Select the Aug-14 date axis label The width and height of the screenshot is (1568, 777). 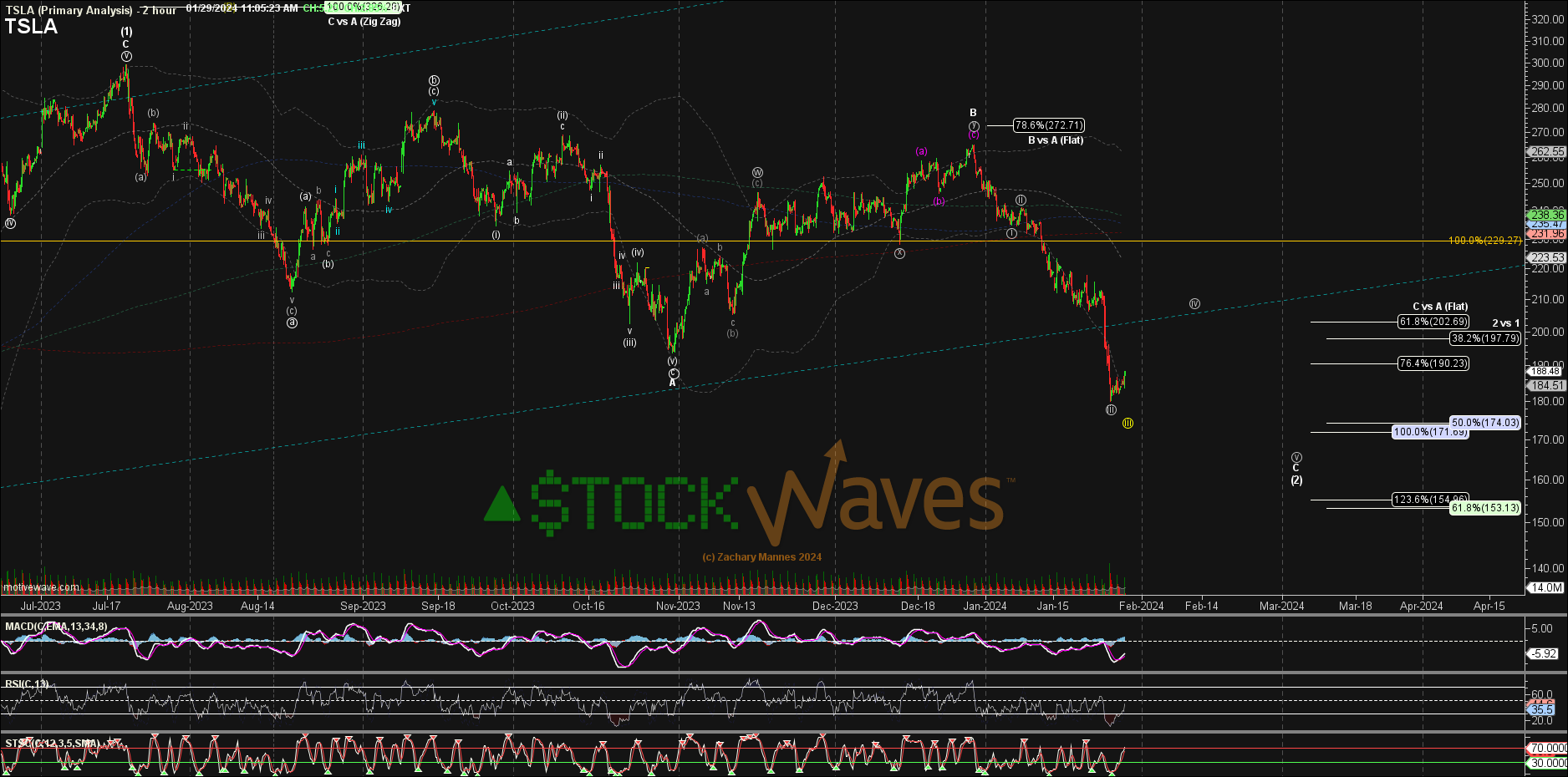[x=257, y=606]
